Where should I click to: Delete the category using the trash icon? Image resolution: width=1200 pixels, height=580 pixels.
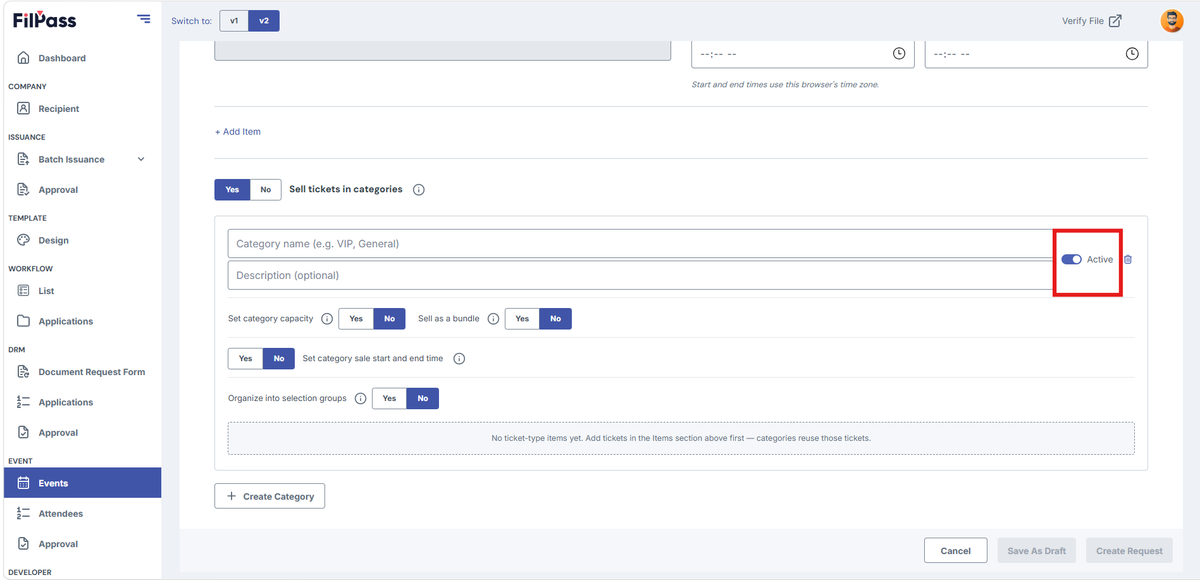(x=1128, y=259)
